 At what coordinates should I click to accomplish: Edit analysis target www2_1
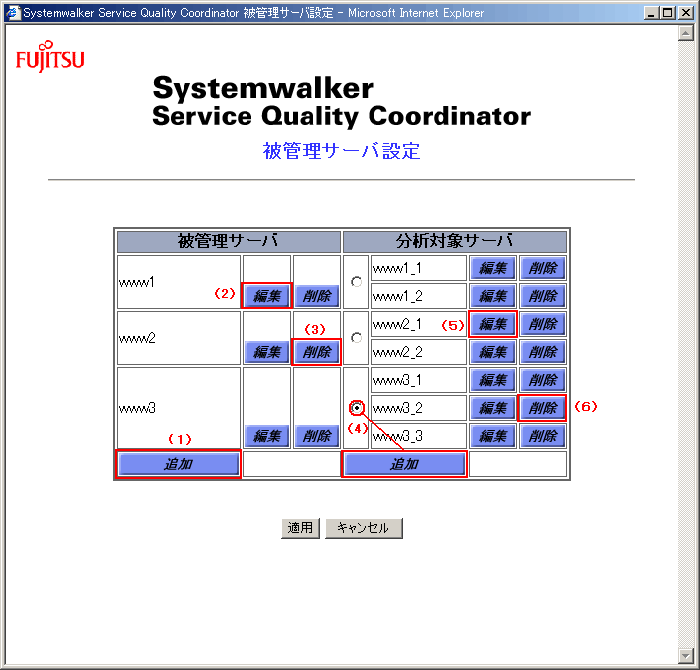[493, 324]
